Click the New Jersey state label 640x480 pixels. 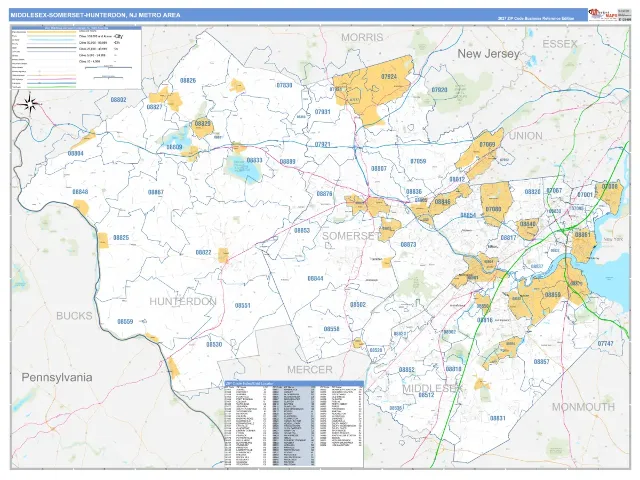click(488, 54)
